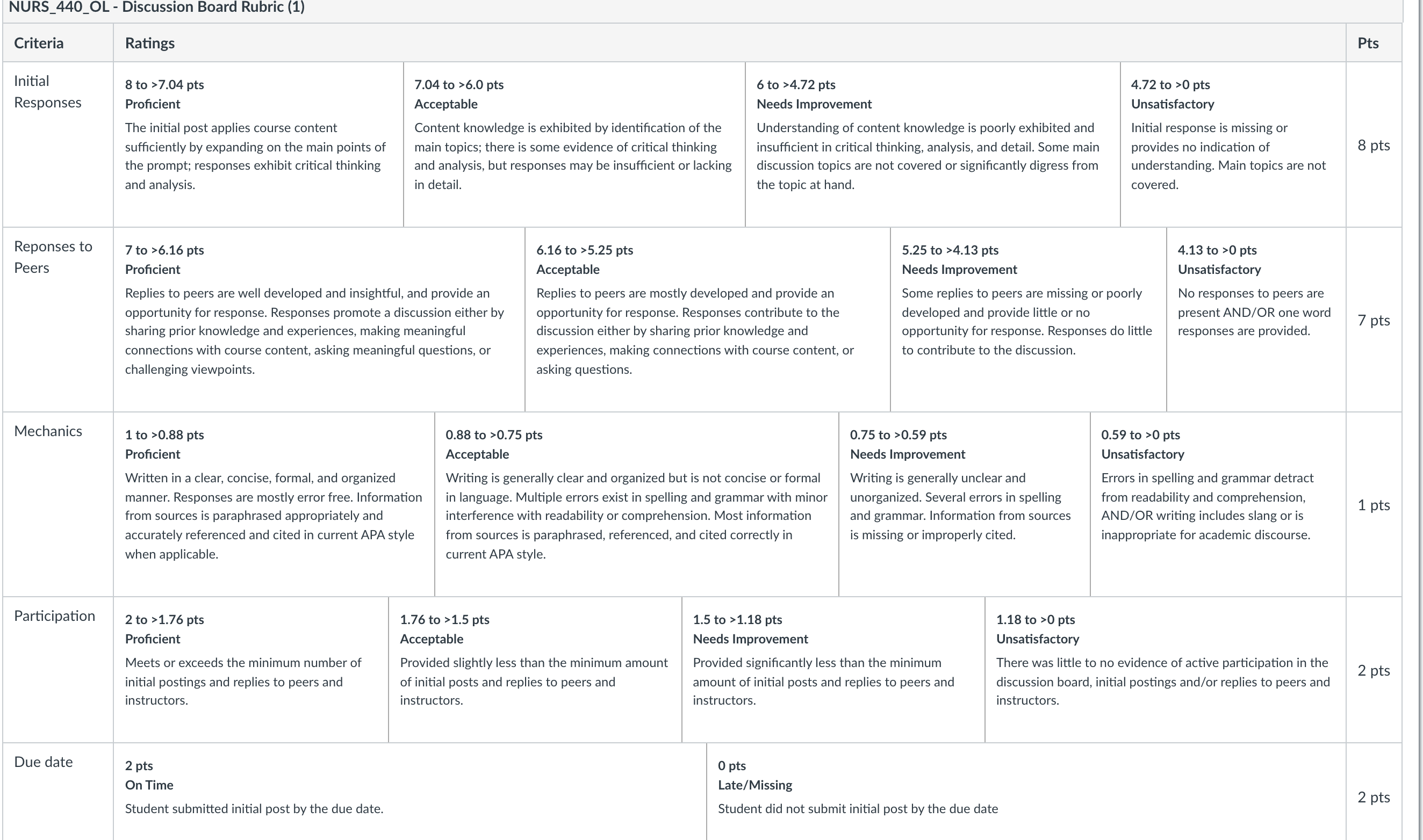Choose Needs Improvement for Initial Responses
The width and height of the screenshot is (1423, 840).
point(932,144)
